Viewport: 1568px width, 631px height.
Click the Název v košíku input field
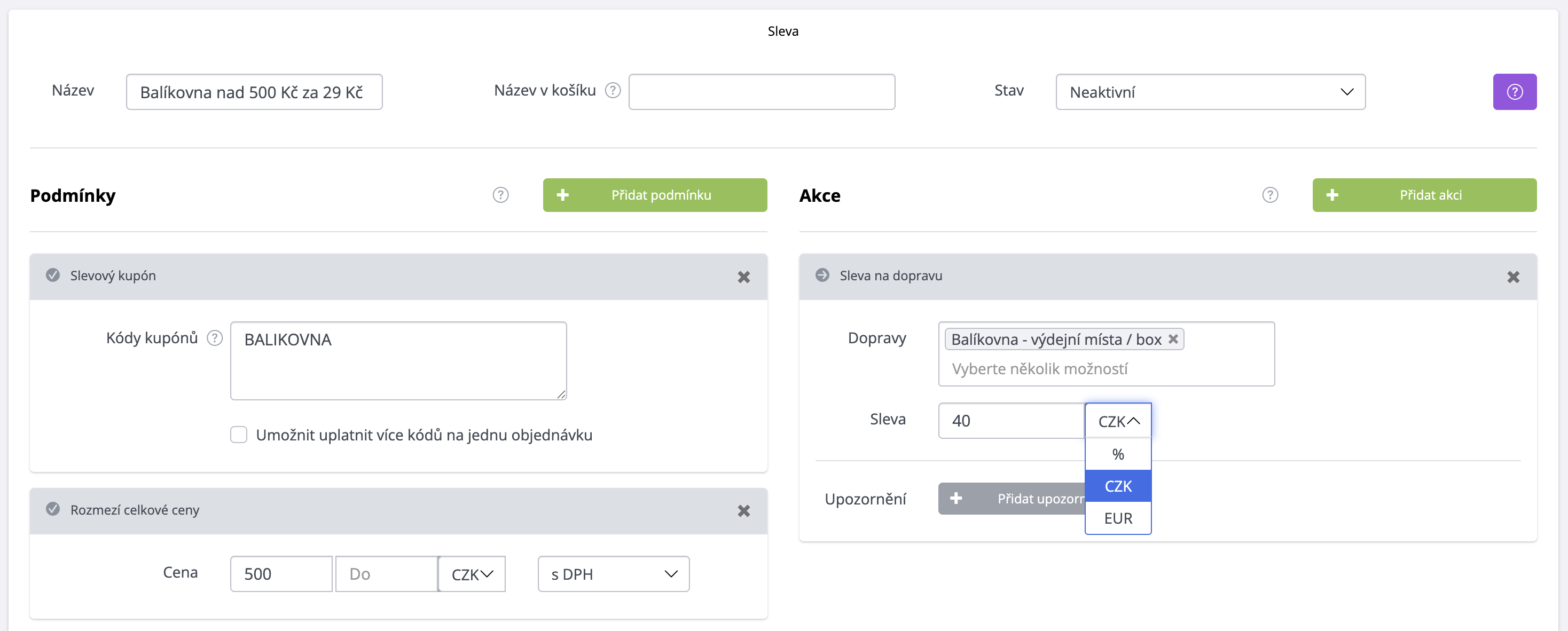pyautogui.click(x=761, y=92)
